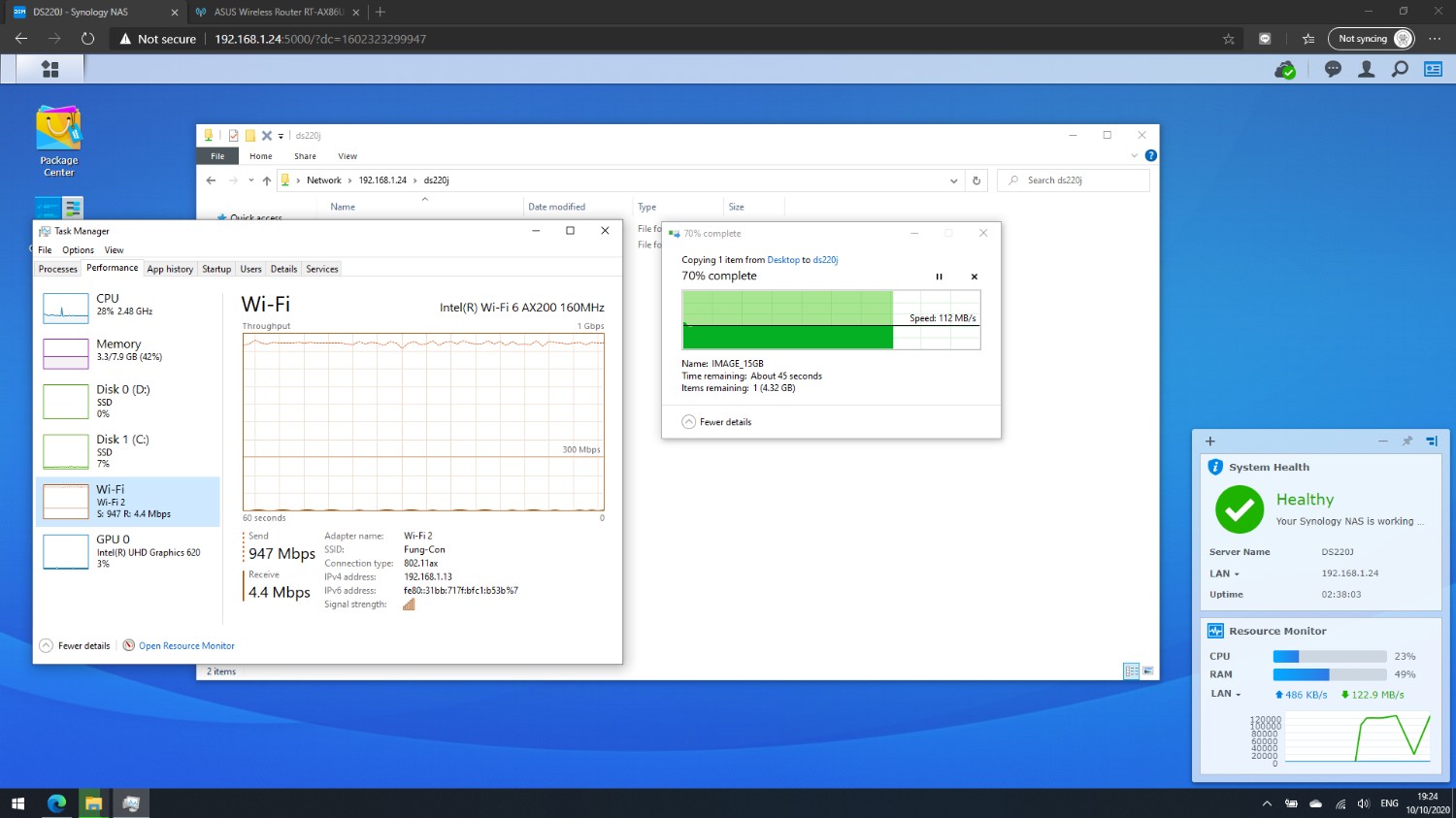Image resolution: width=1456 pixels, height=818 pixels.
Task: Click the Not syncing profile button
Action: pos(1372,39)
